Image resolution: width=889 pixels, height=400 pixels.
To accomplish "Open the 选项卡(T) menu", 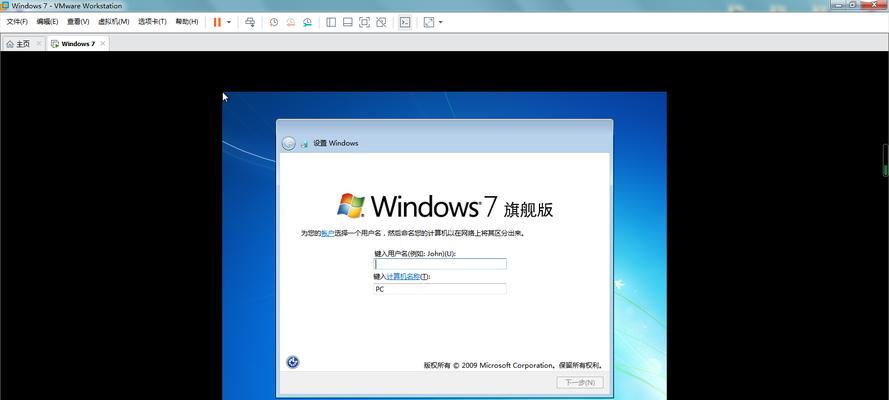I will point(152,22).
